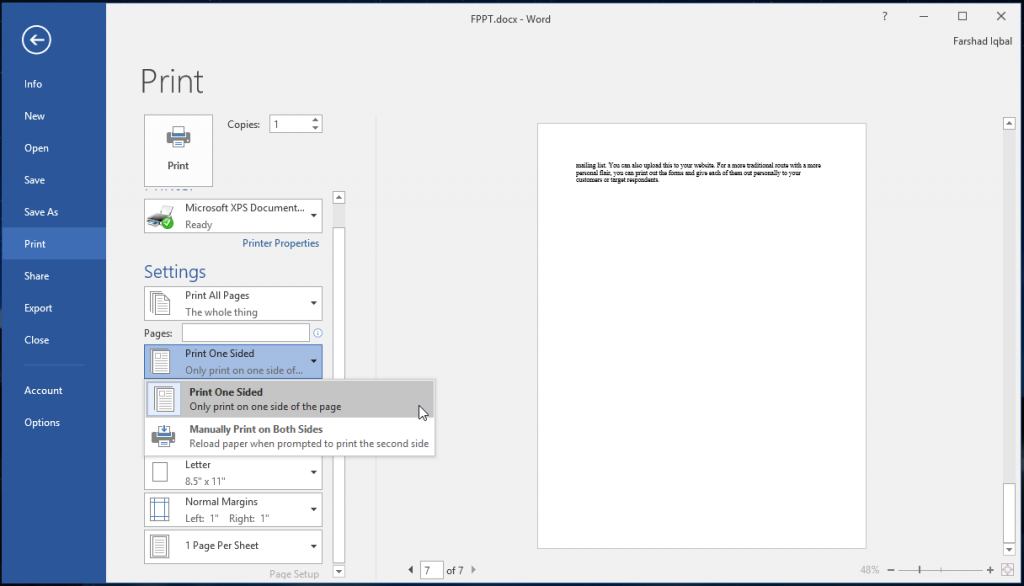This screenshot has height=586, width=1024.
Task: Expand the Print All Pages dropdown
Action: point(311,303)
